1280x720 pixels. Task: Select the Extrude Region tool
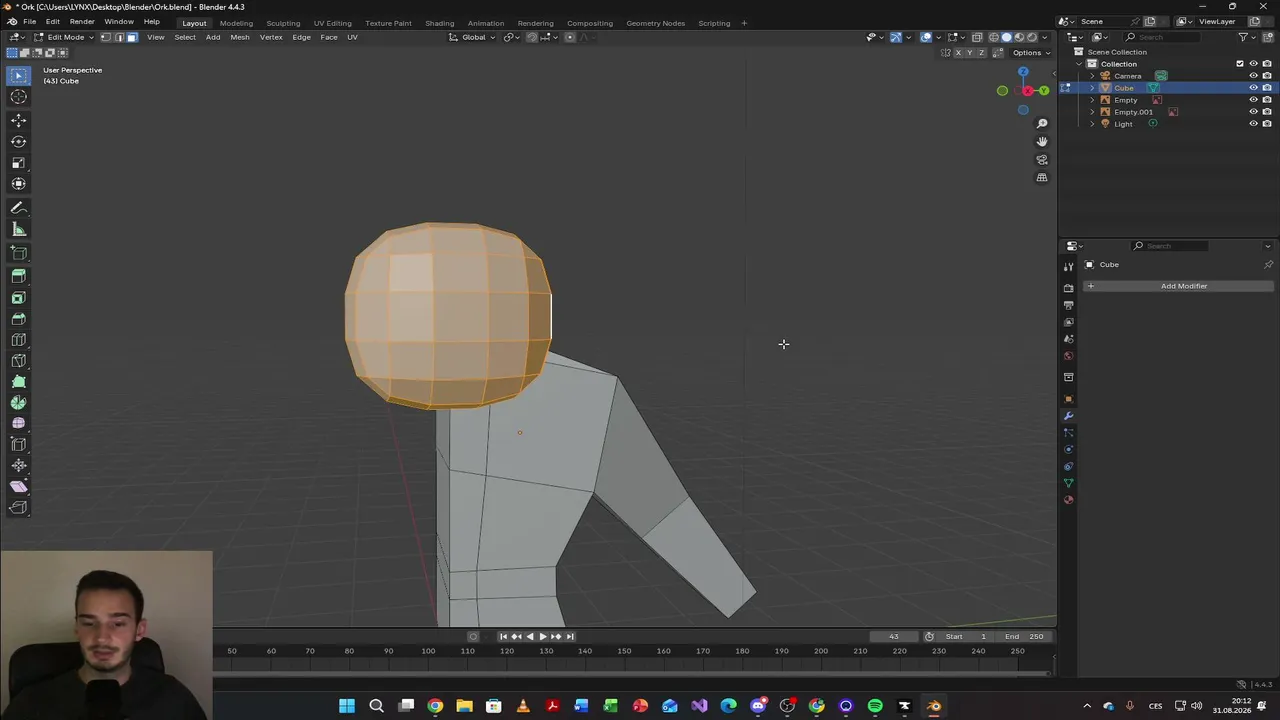tap(19, 276)
